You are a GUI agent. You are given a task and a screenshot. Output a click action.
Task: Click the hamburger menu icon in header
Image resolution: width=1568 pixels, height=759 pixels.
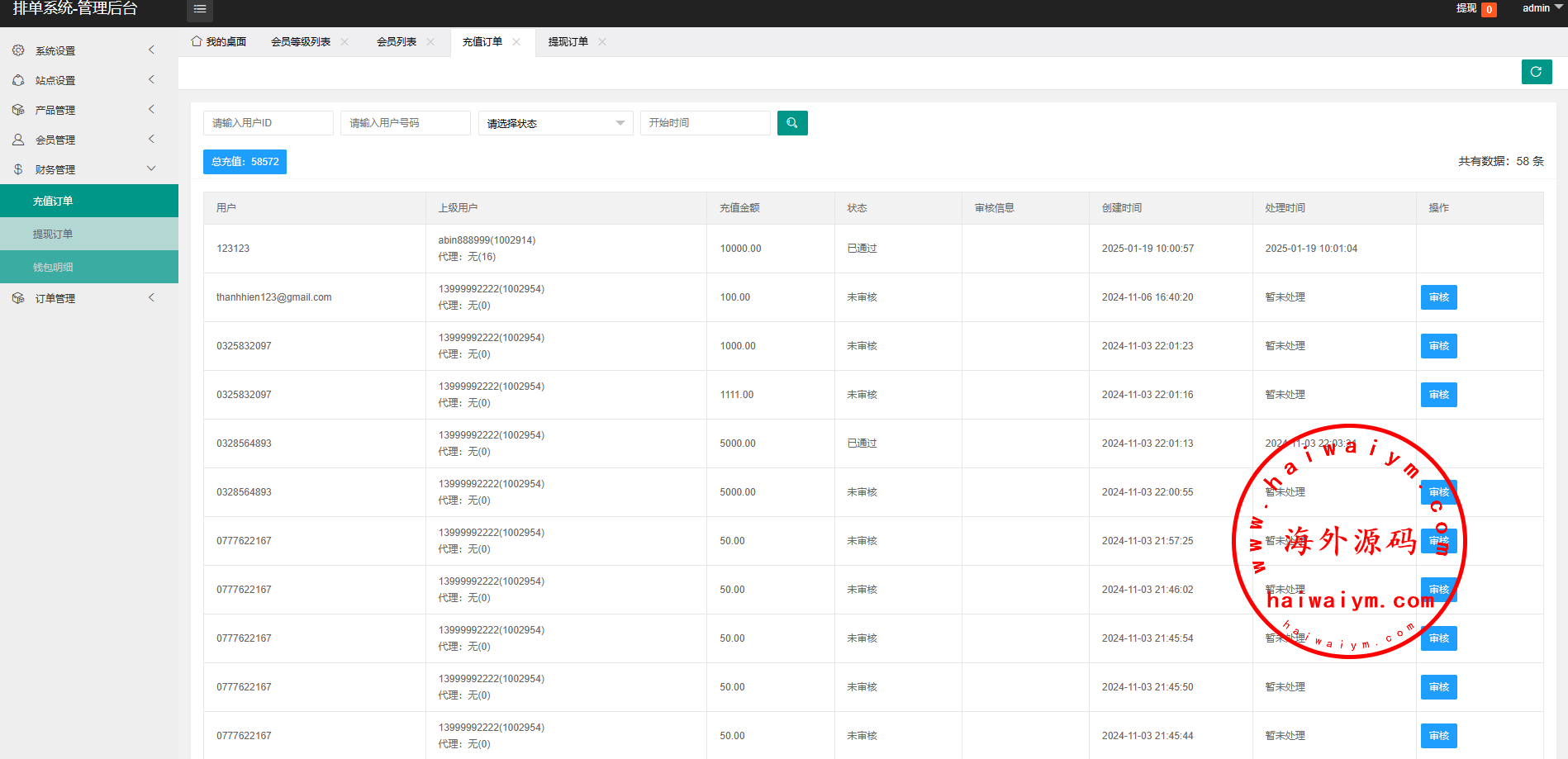(x=199, y=9)
